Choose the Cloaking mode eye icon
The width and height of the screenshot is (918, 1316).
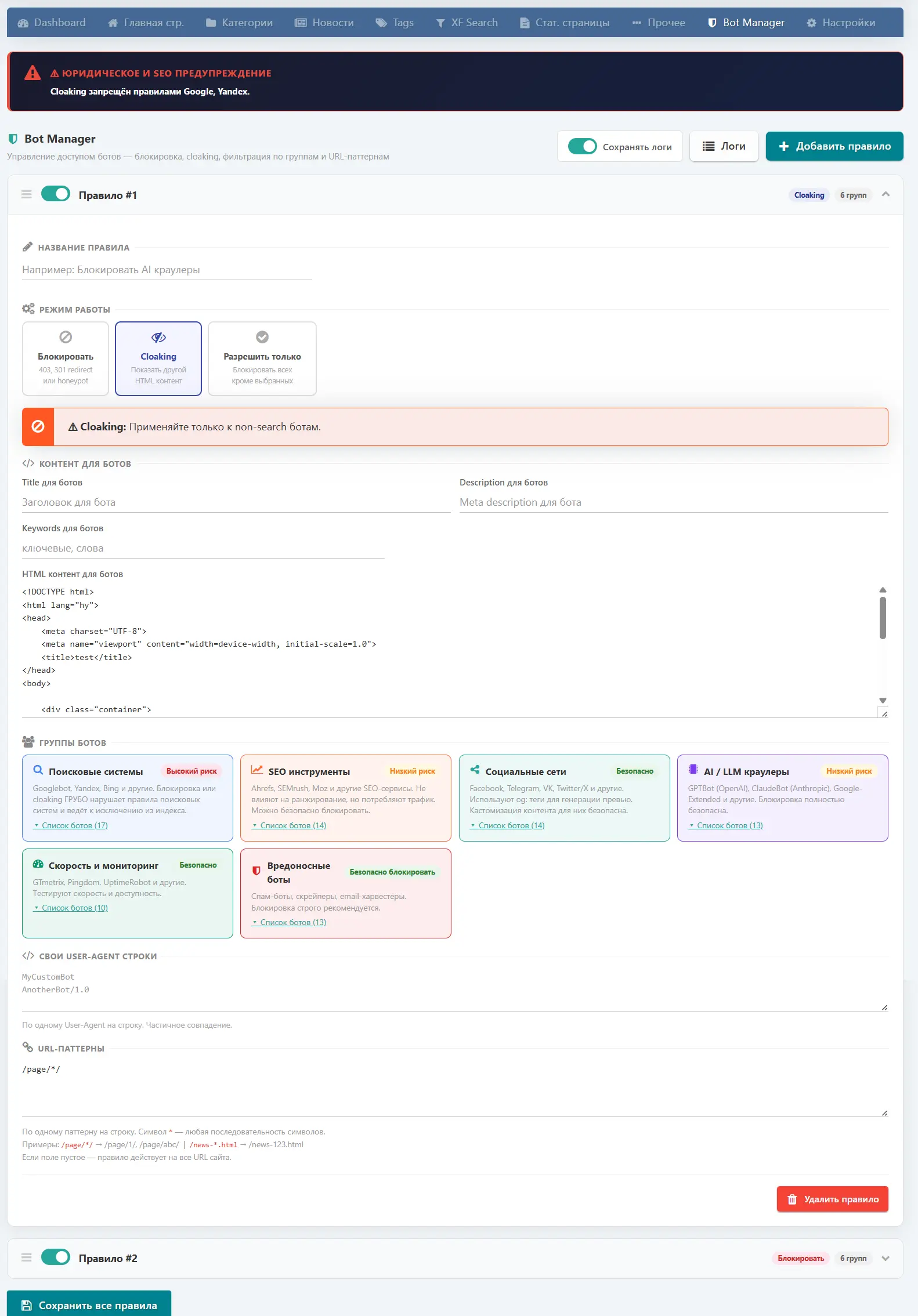(x=158, y=337)
